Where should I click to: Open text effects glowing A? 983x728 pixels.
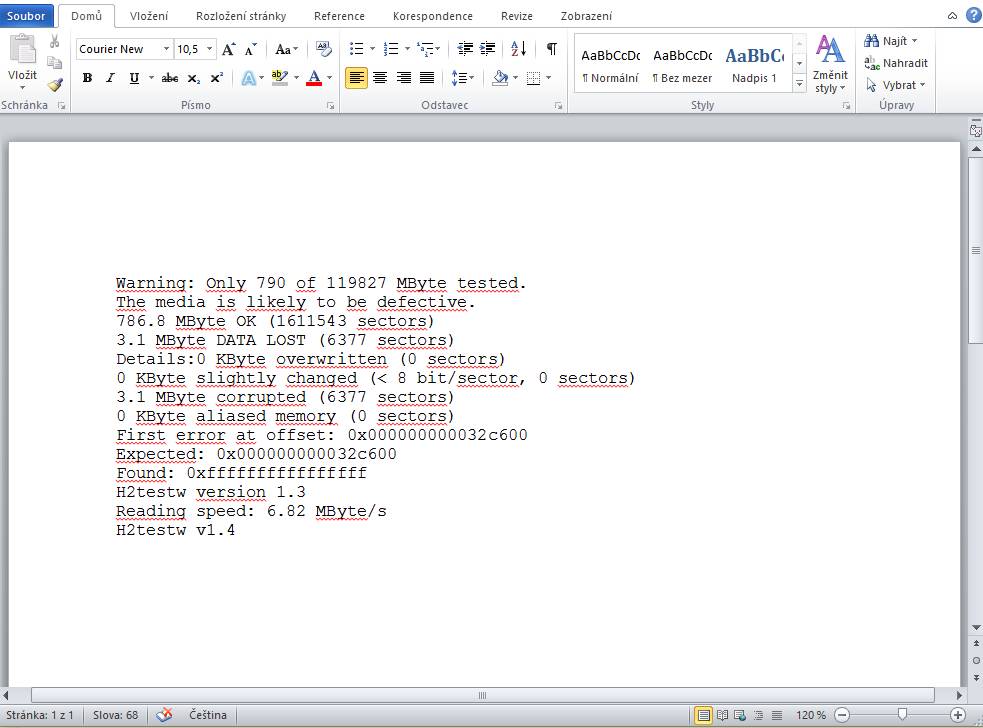point(249,78)
